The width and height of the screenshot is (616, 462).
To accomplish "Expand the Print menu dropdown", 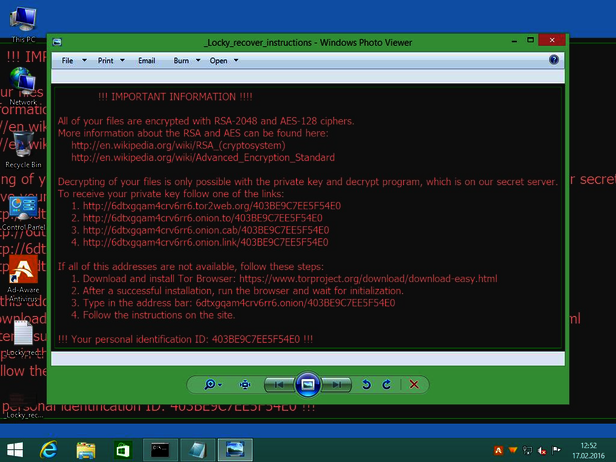I will click(109, 61).
